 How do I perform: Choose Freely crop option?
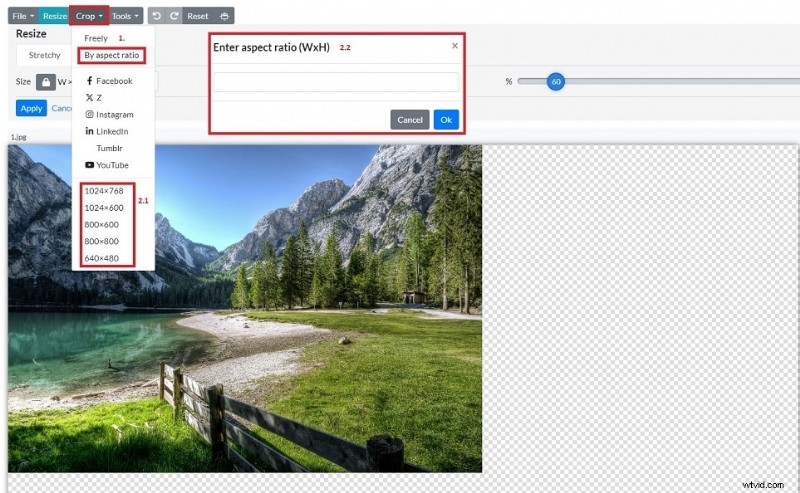tap(96, 38)
